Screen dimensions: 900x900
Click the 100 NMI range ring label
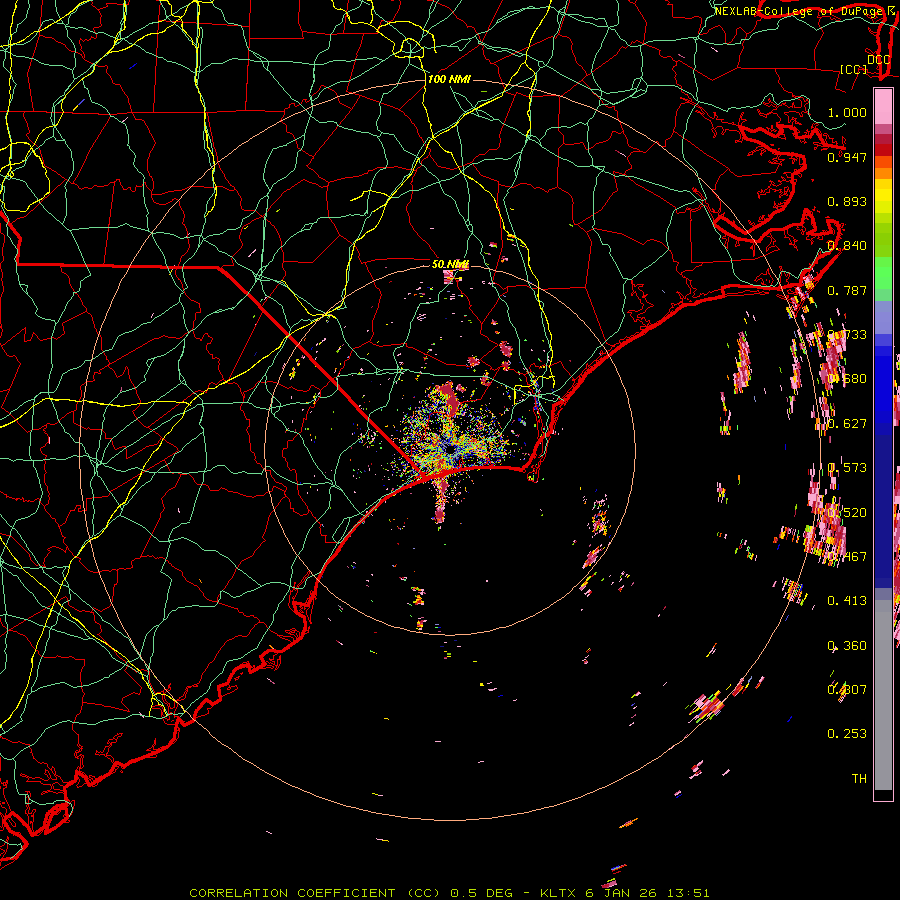pos(449,79)
